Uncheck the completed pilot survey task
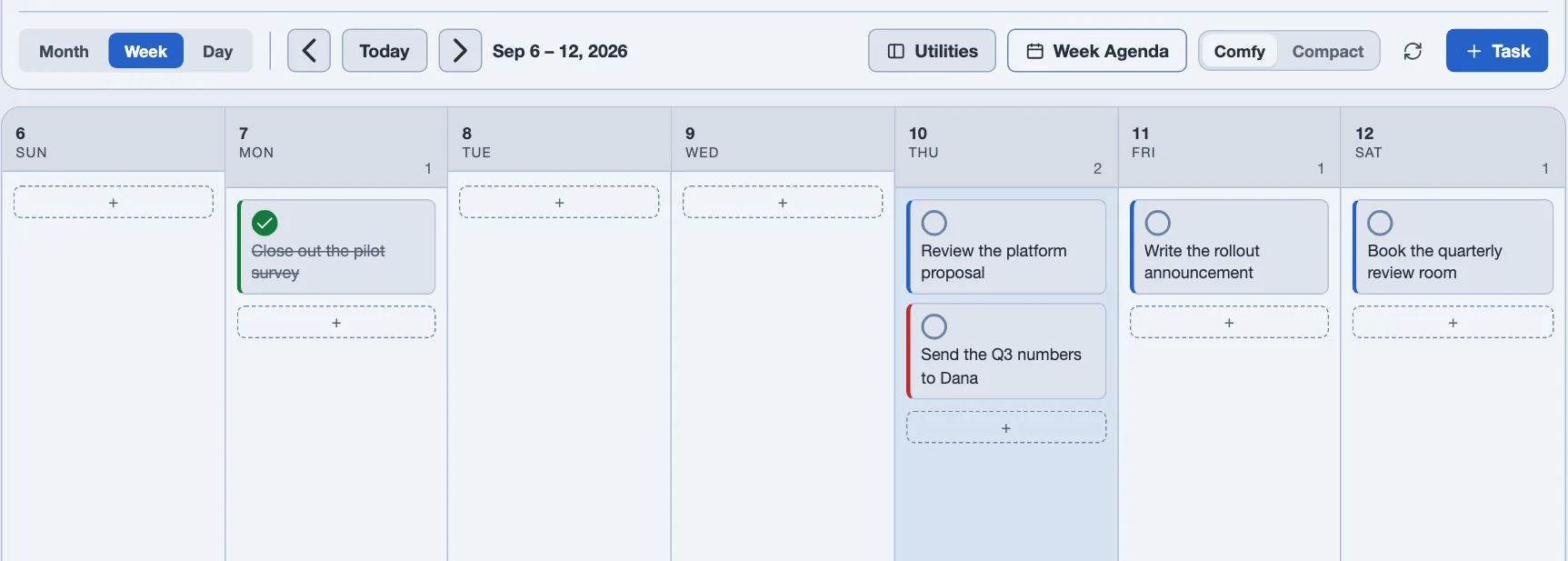Image resolution: width=1568 pixels, height=561 pixels. pyautogui.click(x=265, y=223)
